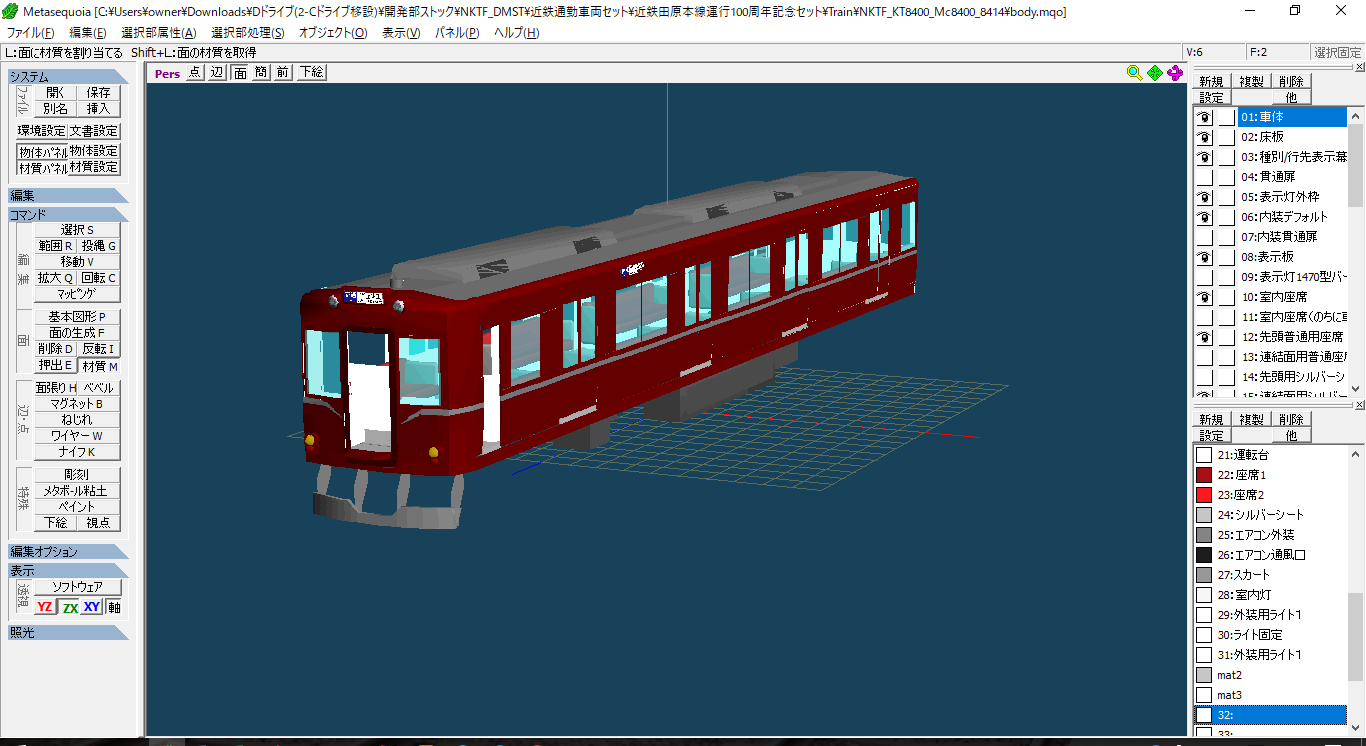This screenshot has height=746, width=1366.
Task: Click material list scroll-up arrow
Action: point(1357,452)
